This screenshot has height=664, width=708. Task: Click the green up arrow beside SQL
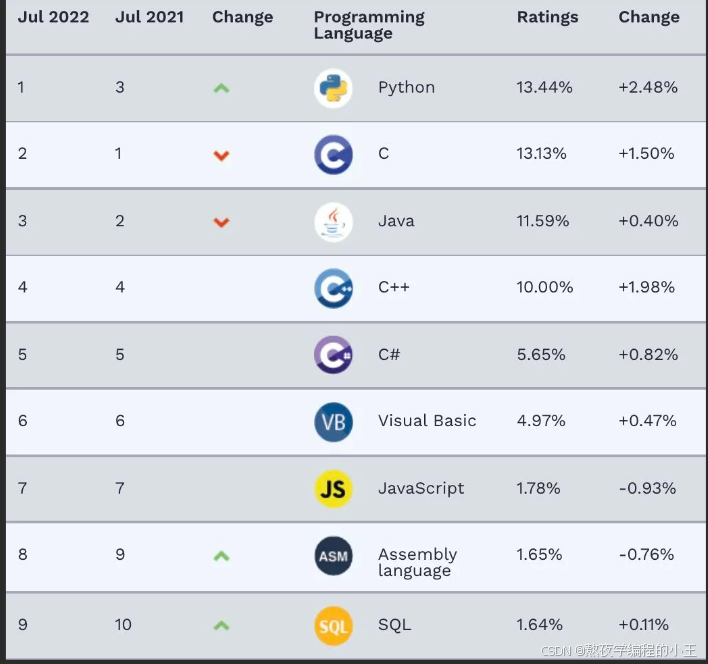(221, 625)
